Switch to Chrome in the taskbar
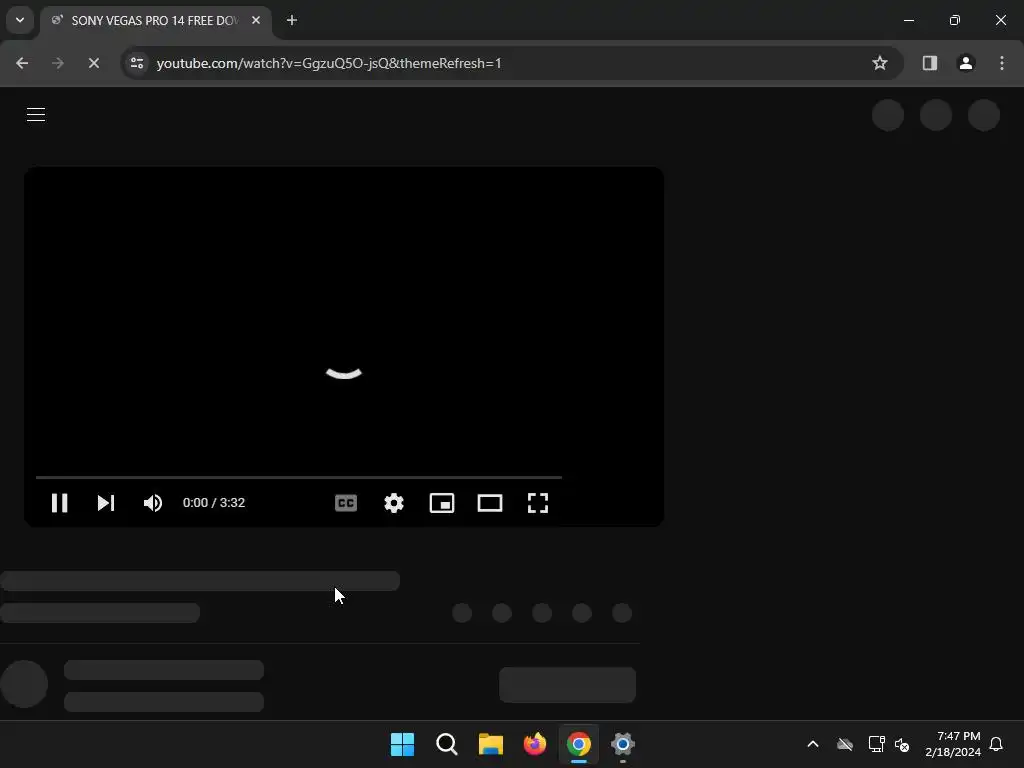Viewport: 1024px width, 768px height. (579, 744)
